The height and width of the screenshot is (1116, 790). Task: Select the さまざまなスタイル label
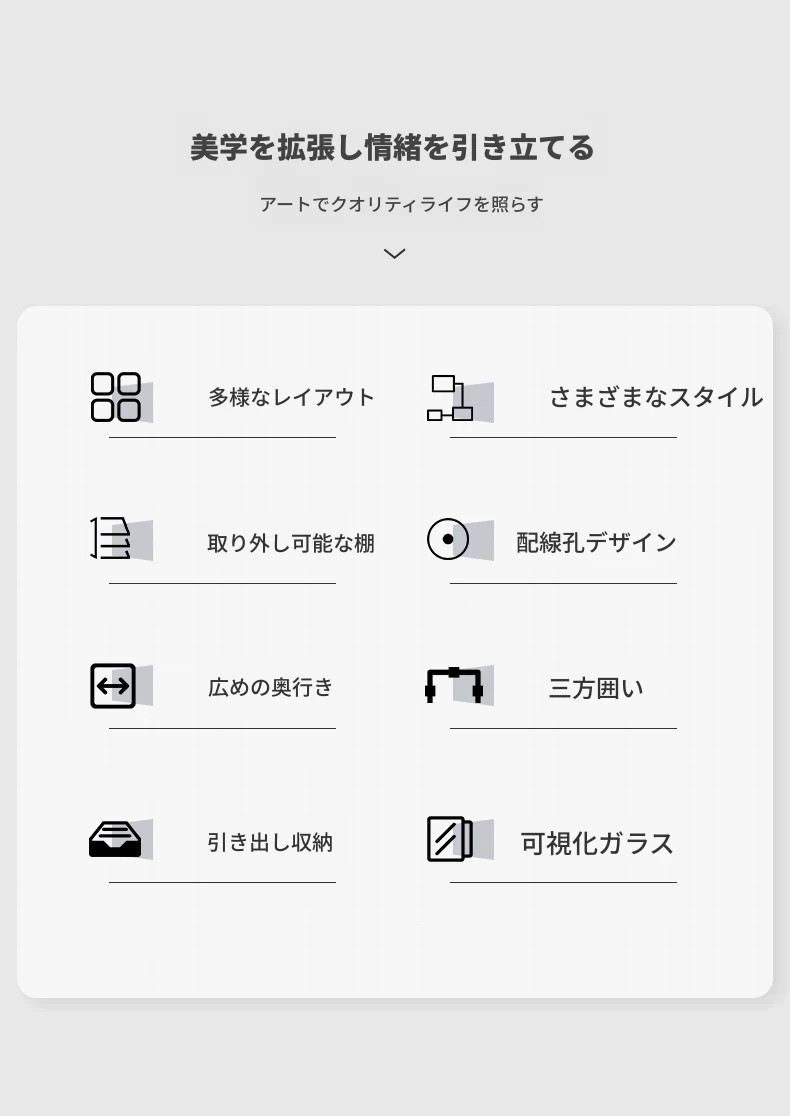656,397
